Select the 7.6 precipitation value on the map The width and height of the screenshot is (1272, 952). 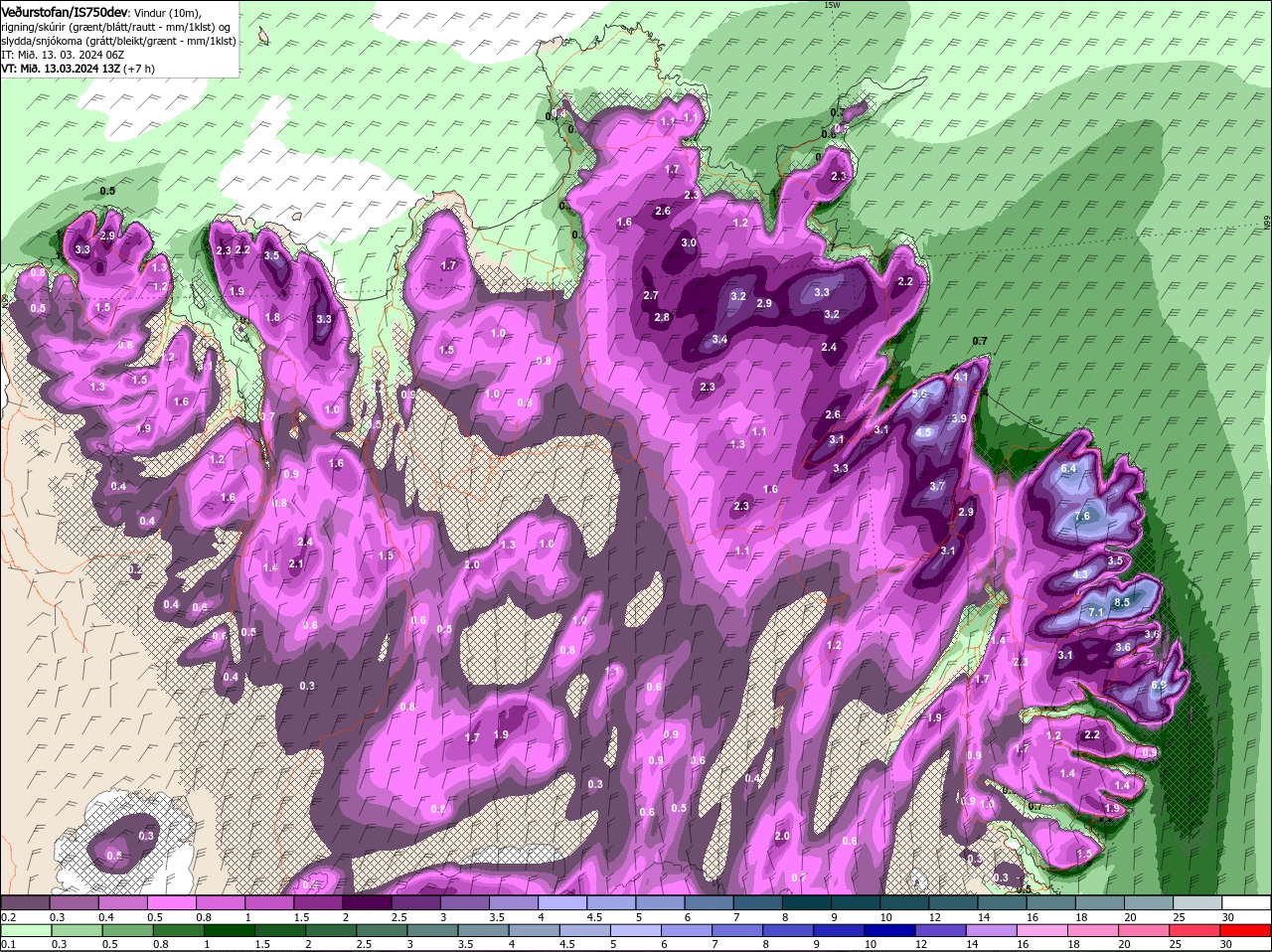pos(1082,516)
